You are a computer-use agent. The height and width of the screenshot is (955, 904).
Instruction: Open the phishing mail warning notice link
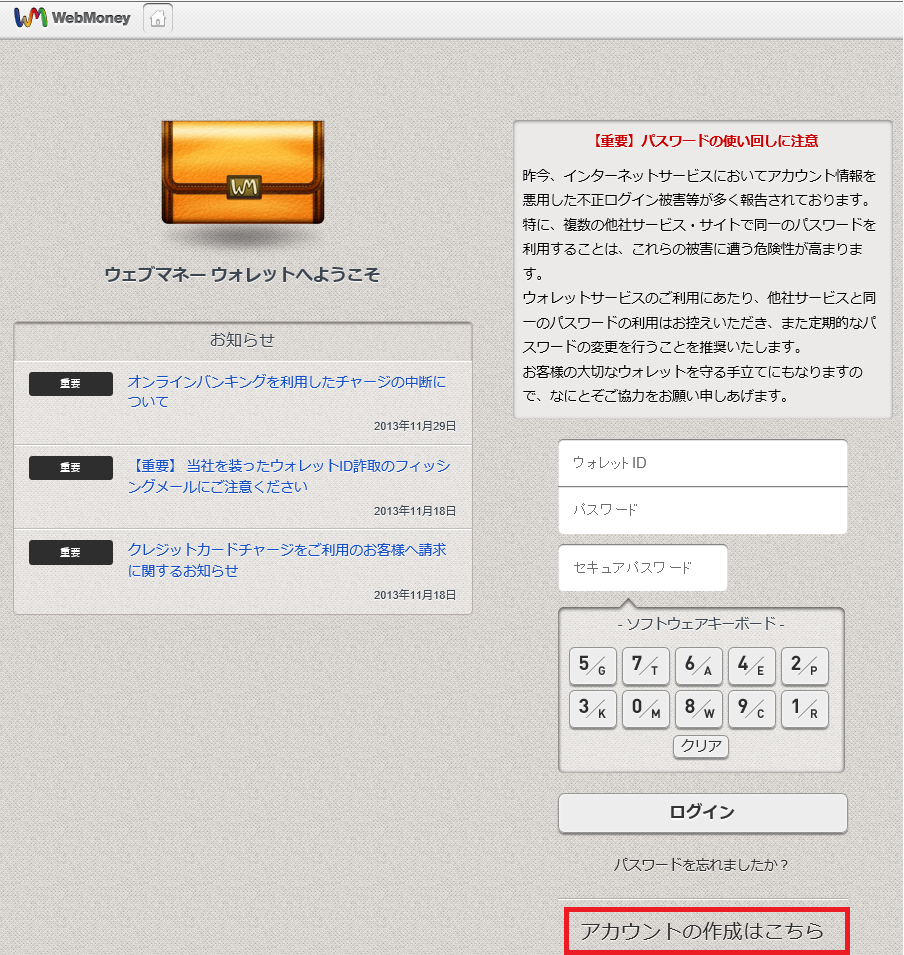click(289, 476)
